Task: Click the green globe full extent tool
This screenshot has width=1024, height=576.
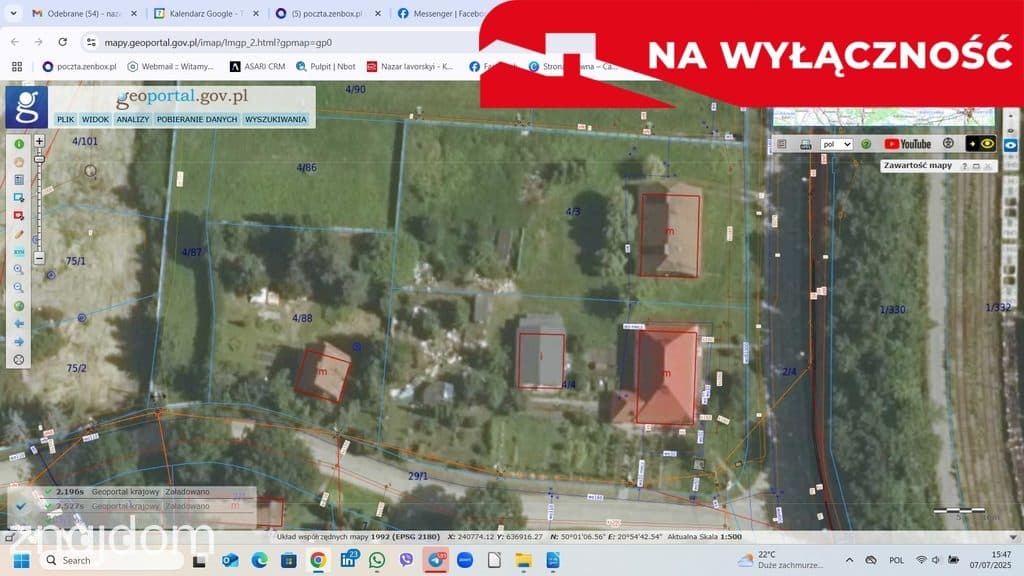Action: (19, 306)
